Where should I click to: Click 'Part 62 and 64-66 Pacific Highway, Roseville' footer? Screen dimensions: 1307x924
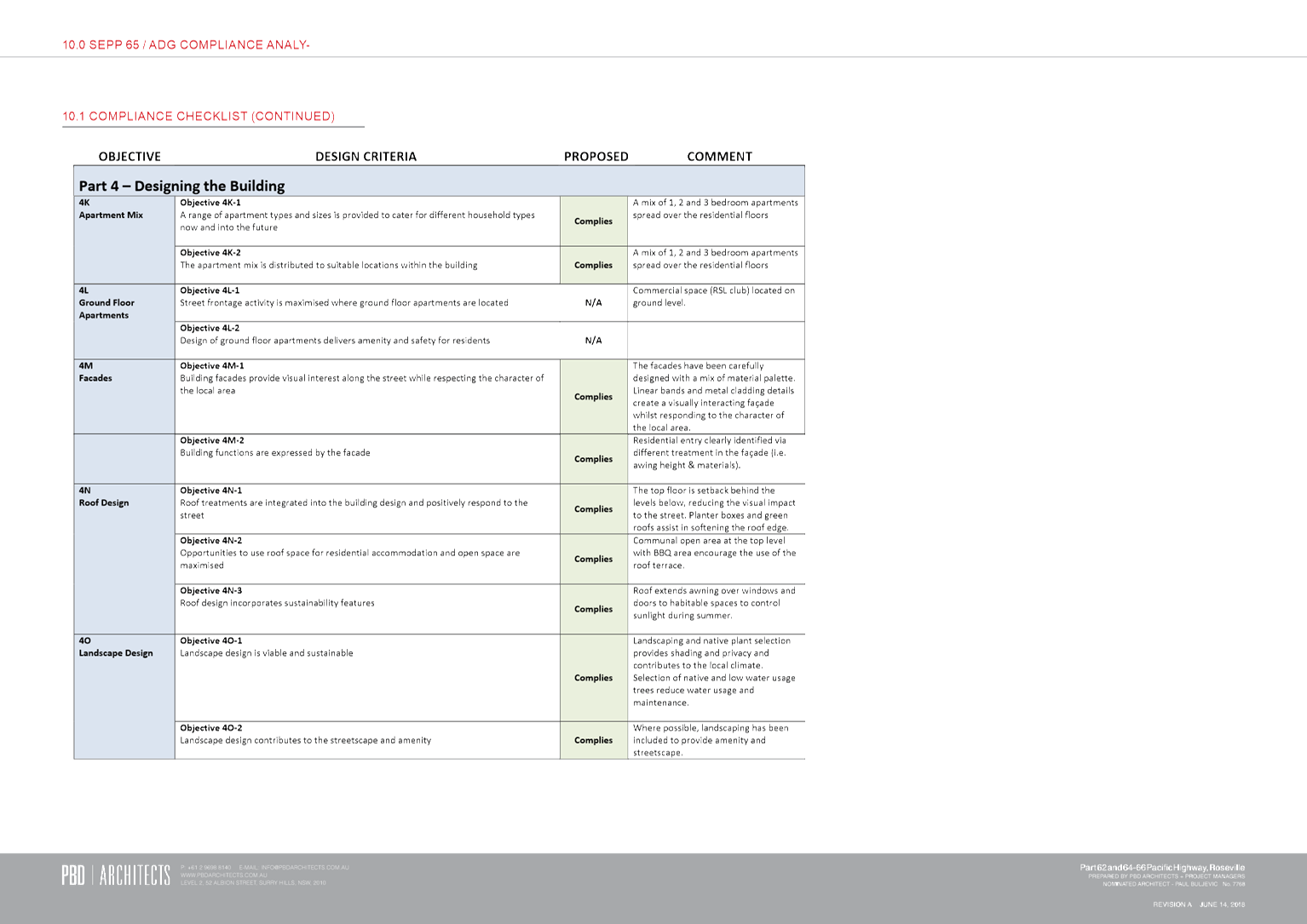pyautogui.click(x=1162, y=868)
